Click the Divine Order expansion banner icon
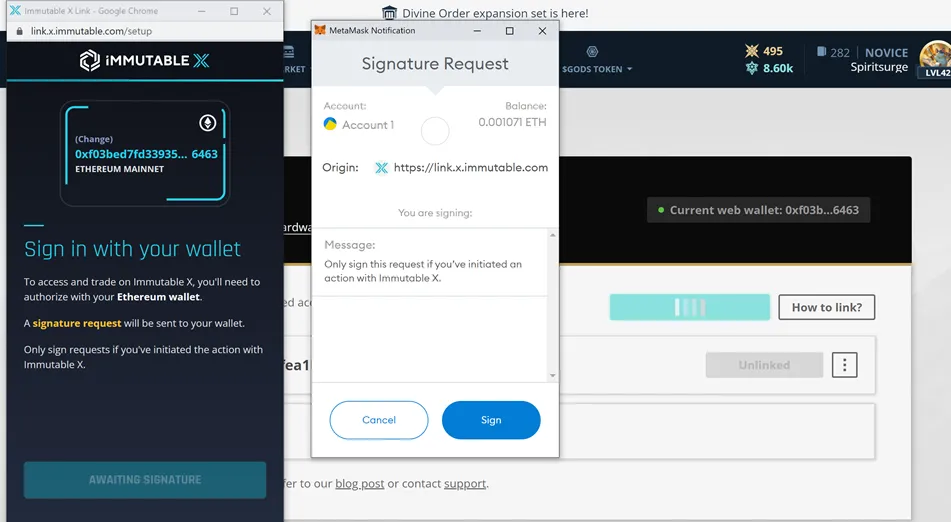The width and height of the screenshot is (951, 522). click(389, 13)
